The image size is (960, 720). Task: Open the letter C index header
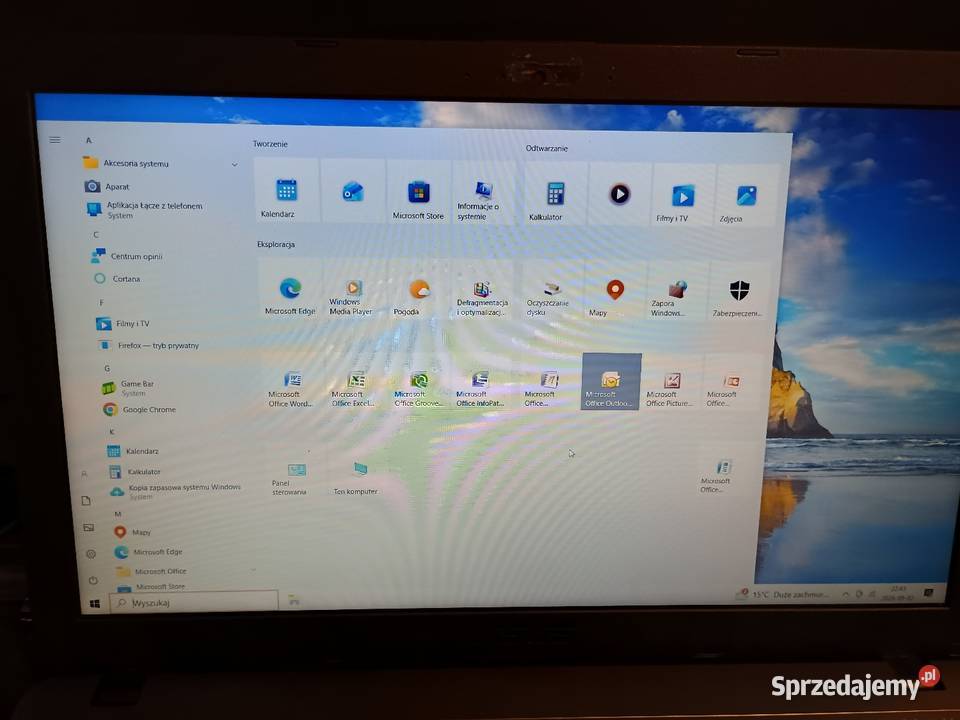(x=96, y=234)
